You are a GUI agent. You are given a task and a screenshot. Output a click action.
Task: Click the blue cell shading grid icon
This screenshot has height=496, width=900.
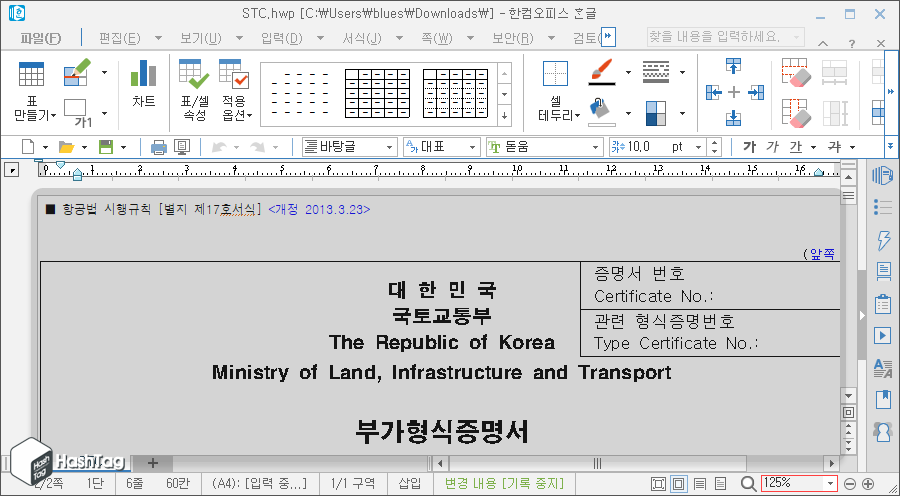pos(655,113)
